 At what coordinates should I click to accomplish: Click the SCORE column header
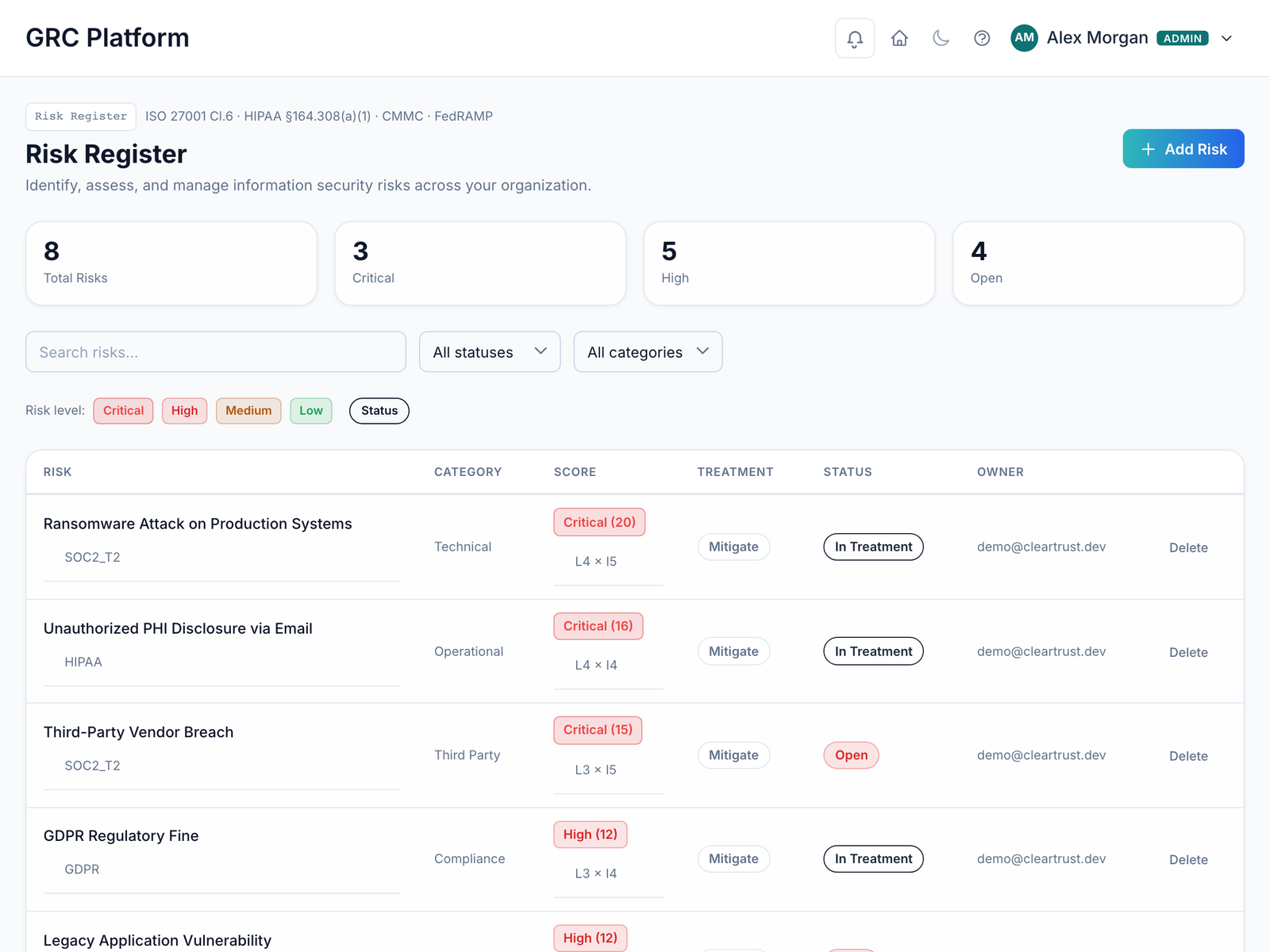[x=575, y=472]
